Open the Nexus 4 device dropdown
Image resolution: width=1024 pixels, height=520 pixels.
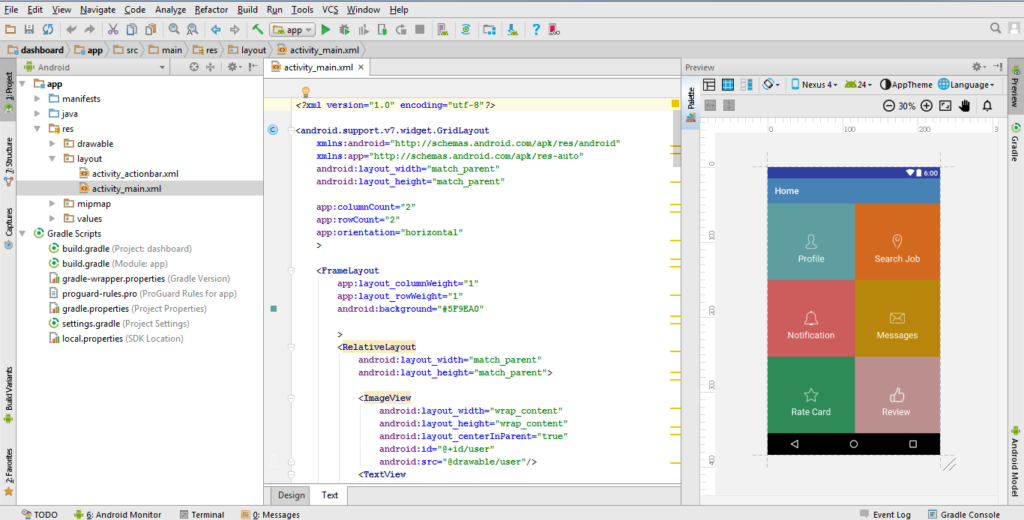click(x=815, y=85)
